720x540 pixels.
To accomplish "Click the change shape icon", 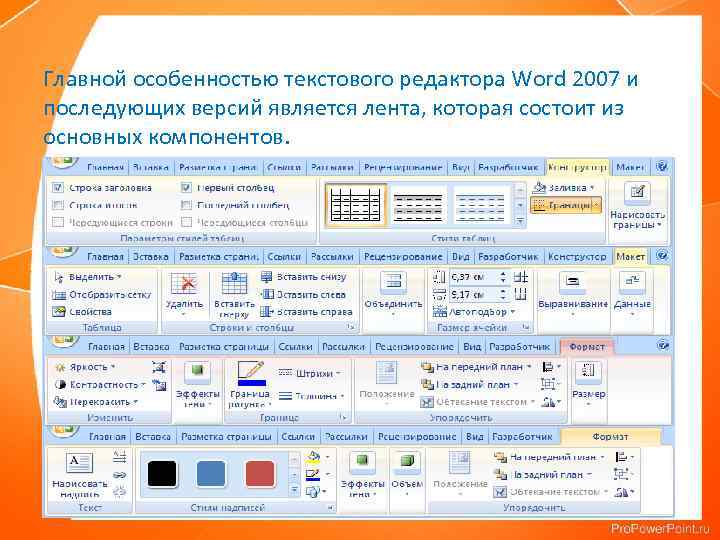I will click(313, 492).
